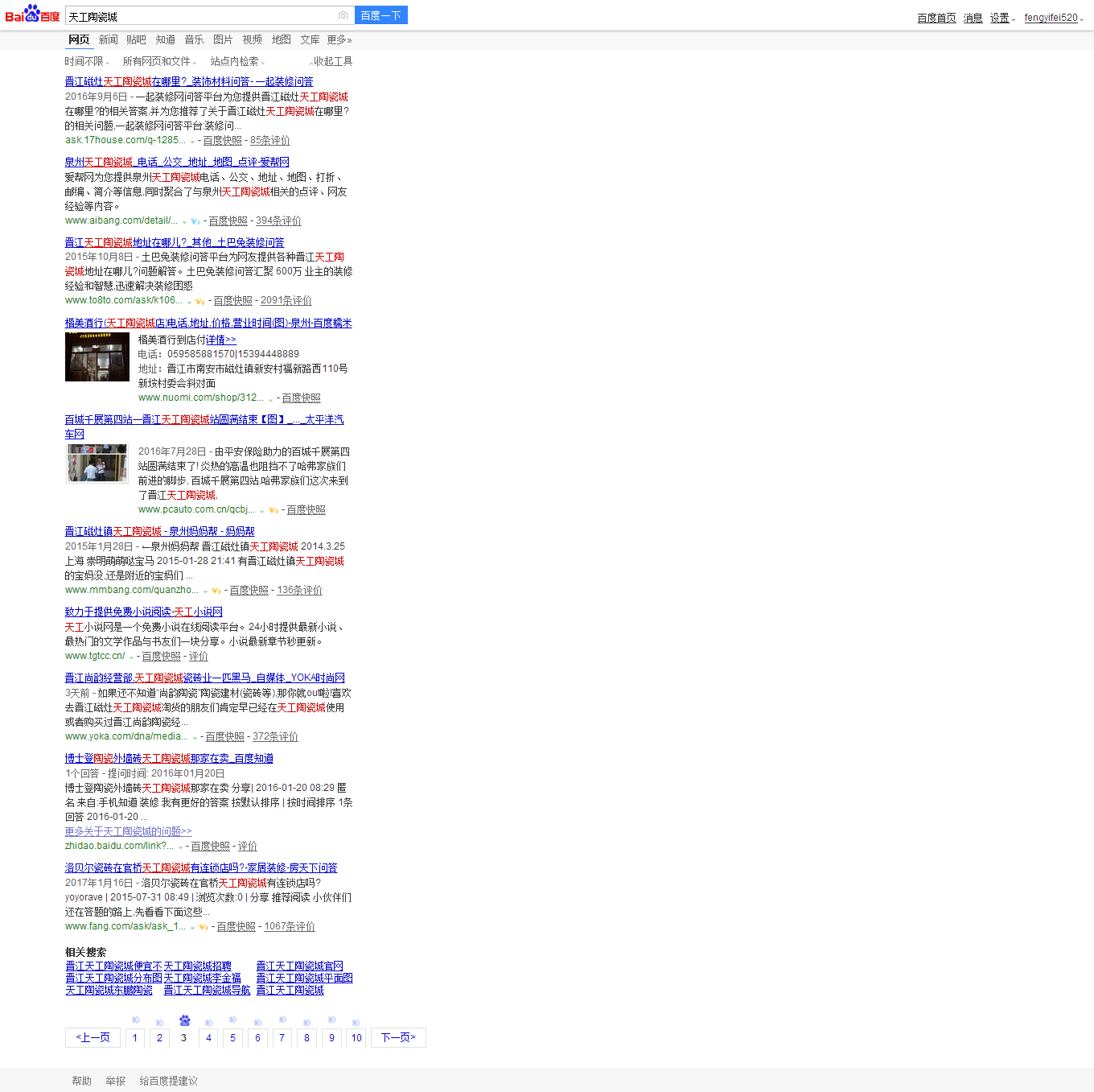Jump to results page 5
1094x1092 pixels.
click(x=232, y=1037)
